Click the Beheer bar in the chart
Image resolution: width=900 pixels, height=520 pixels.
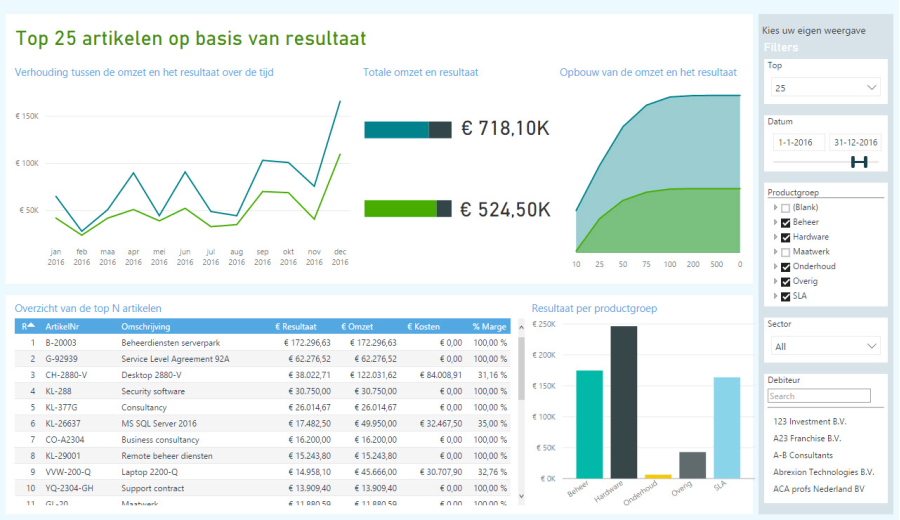click(x=590, y=424)
